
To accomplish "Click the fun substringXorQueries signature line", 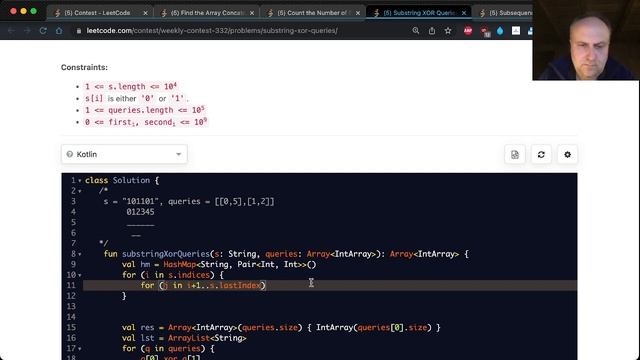I will (x=286, y=254).
